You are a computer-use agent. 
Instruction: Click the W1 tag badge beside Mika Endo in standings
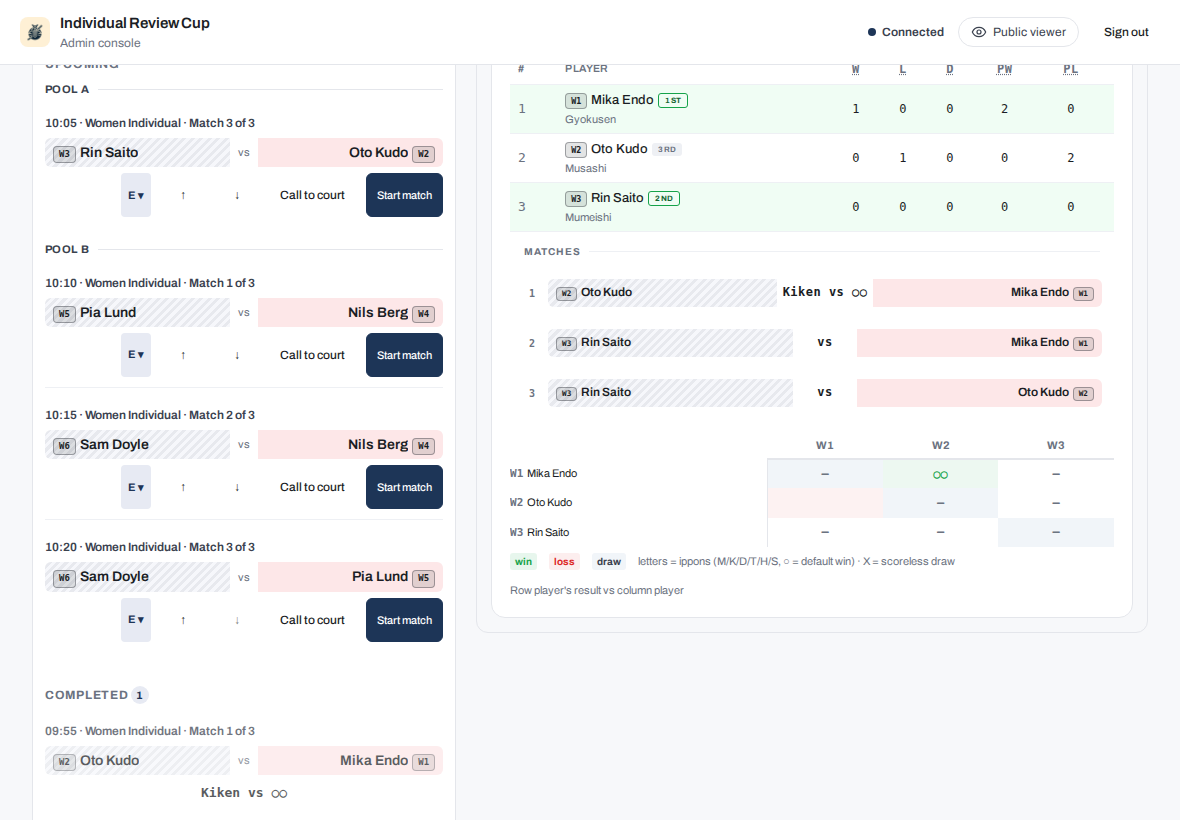576,100
